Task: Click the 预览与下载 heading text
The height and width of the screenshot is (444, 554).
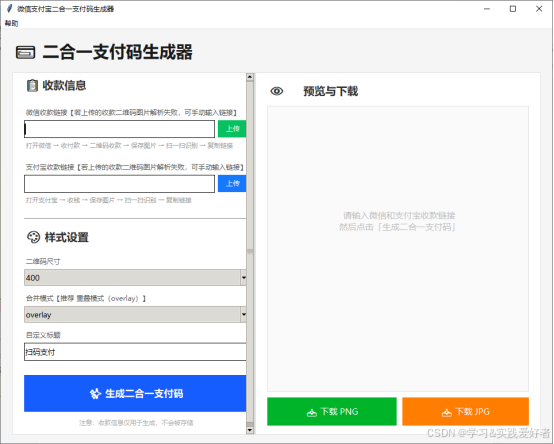Action: (331, 91)
